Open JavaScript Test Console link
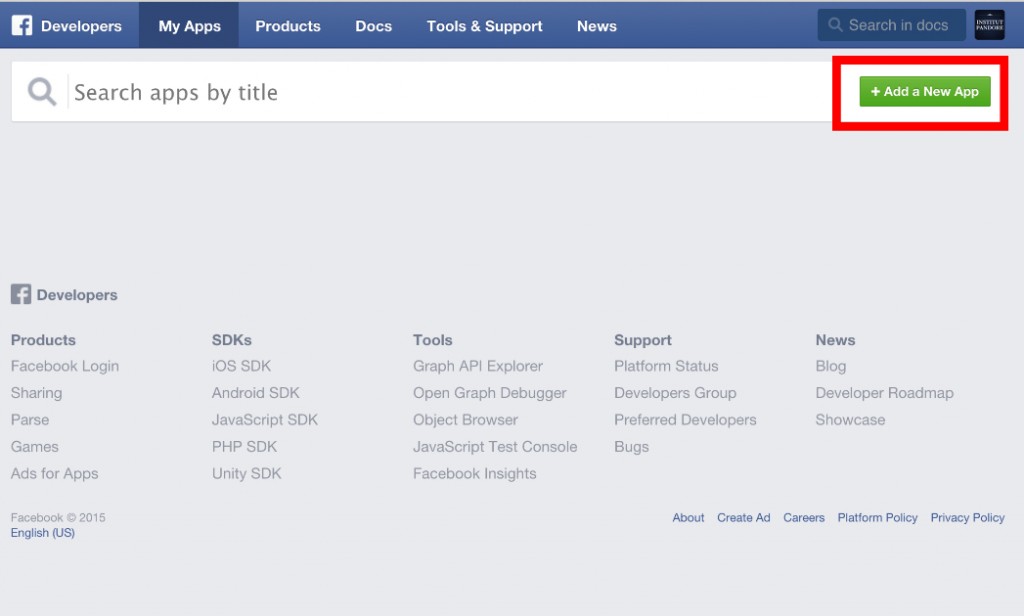 pyautogui.click(x=495, y=447)
